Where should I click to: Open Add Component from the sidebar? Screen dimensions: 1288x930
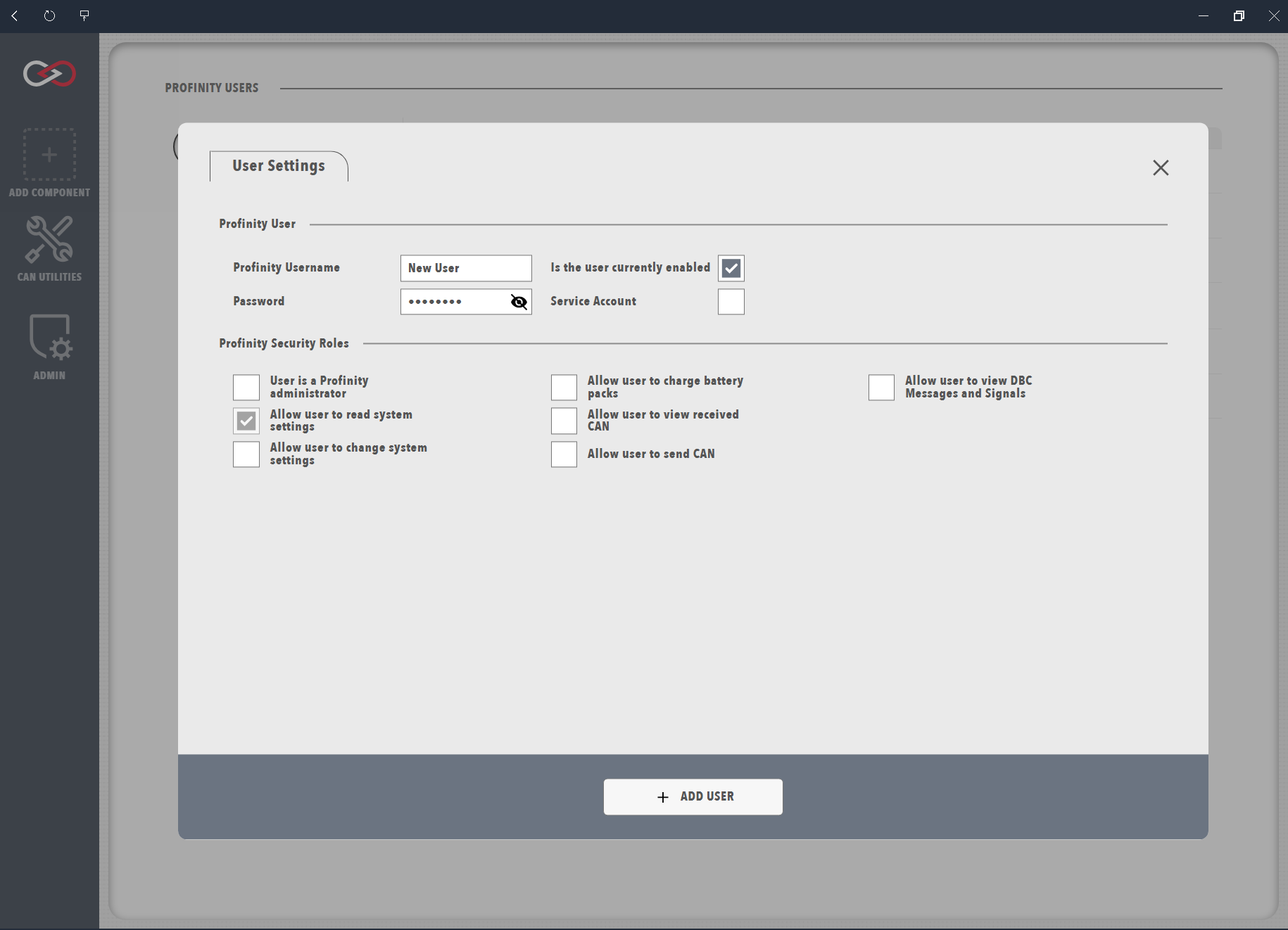coord(49,163)
